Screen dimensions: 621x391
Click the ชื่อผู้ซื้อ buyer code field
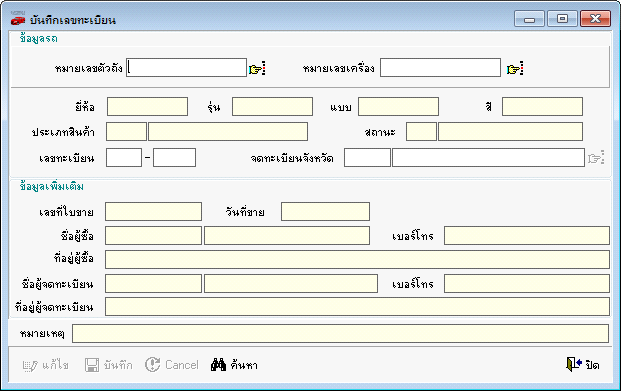[x=153, y=236]
